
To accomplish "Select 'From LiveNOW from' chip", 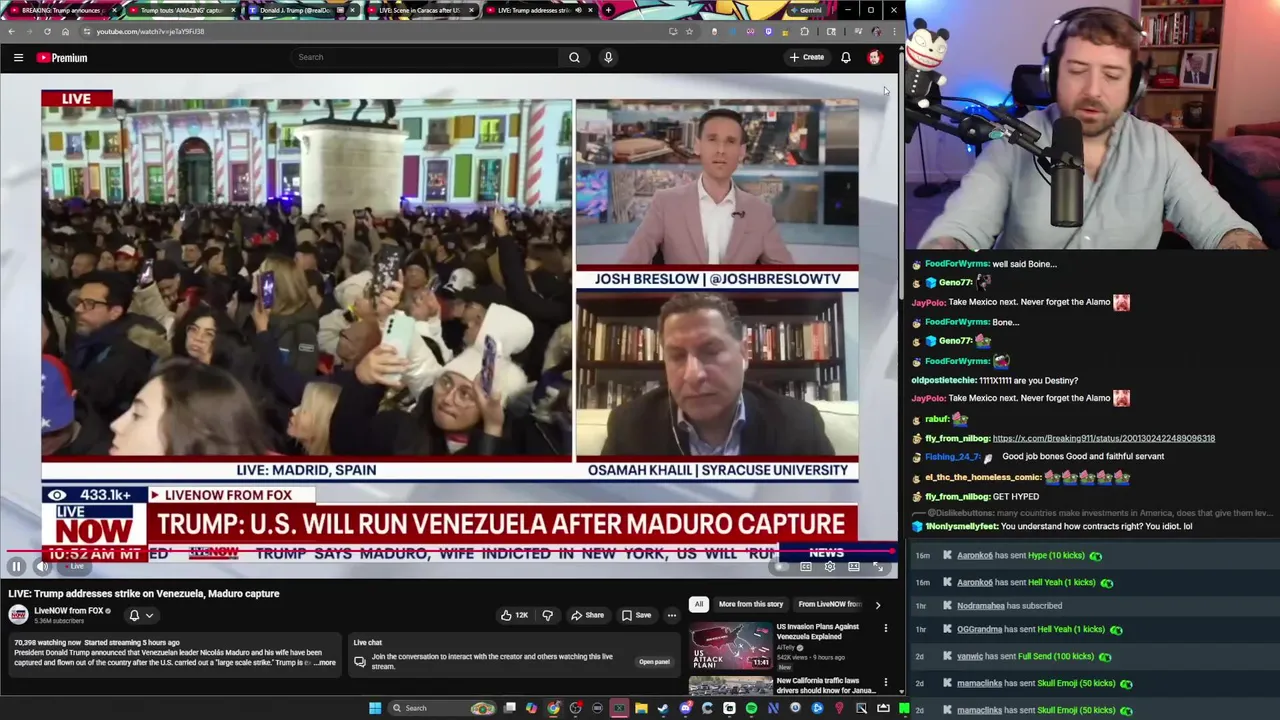I will pos(829,604).
